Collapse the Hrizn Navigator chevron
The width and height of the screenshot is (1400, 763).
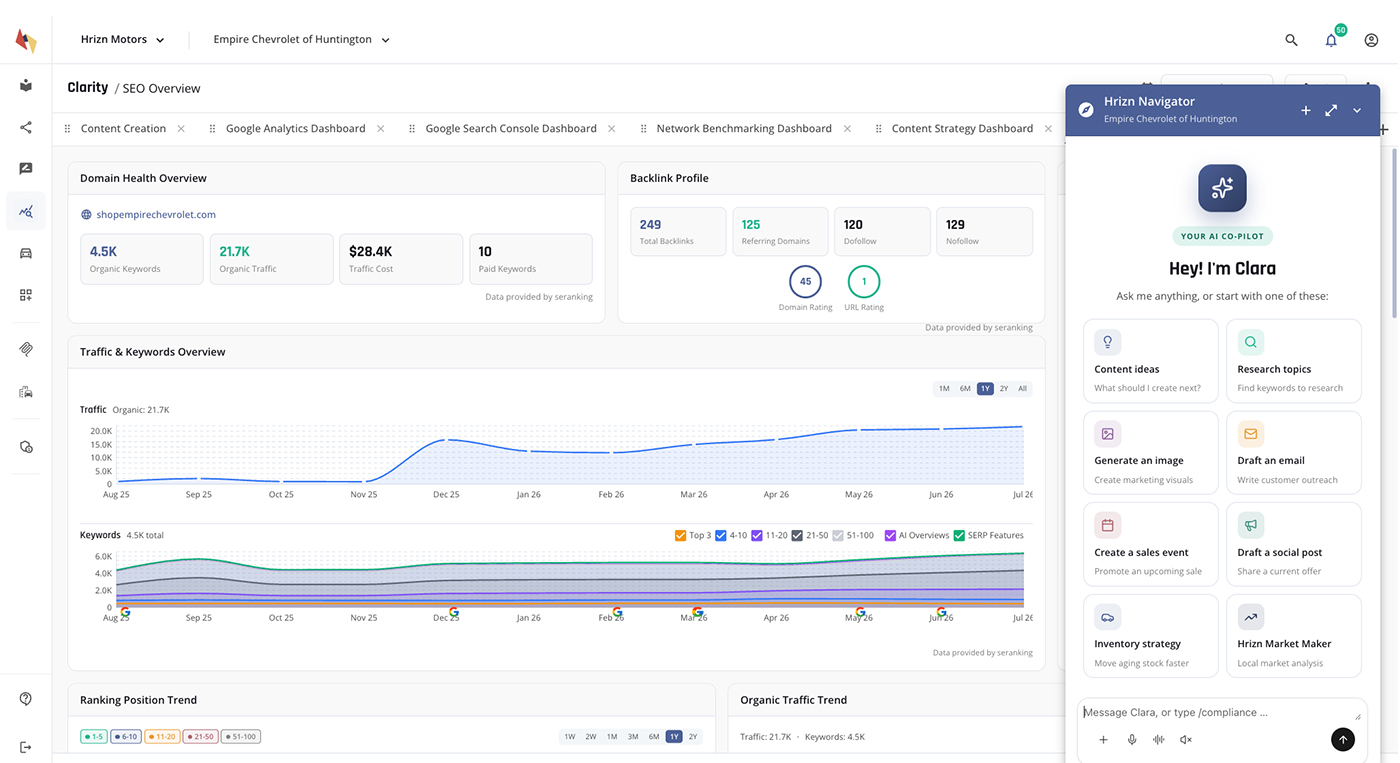click(1357, 110)
